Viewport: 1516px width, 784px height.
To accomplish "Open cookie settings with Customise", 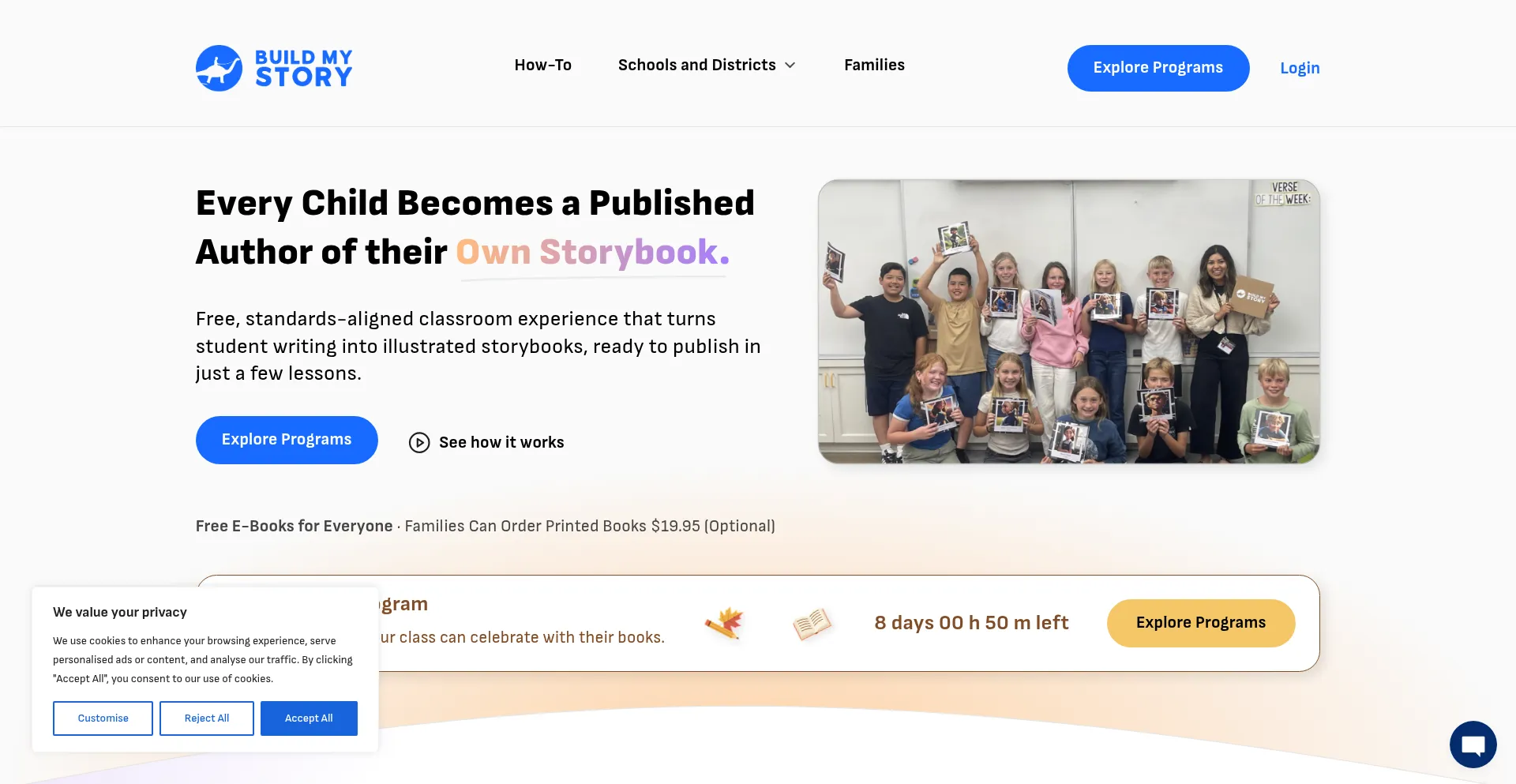I will [x=103, y=718].
